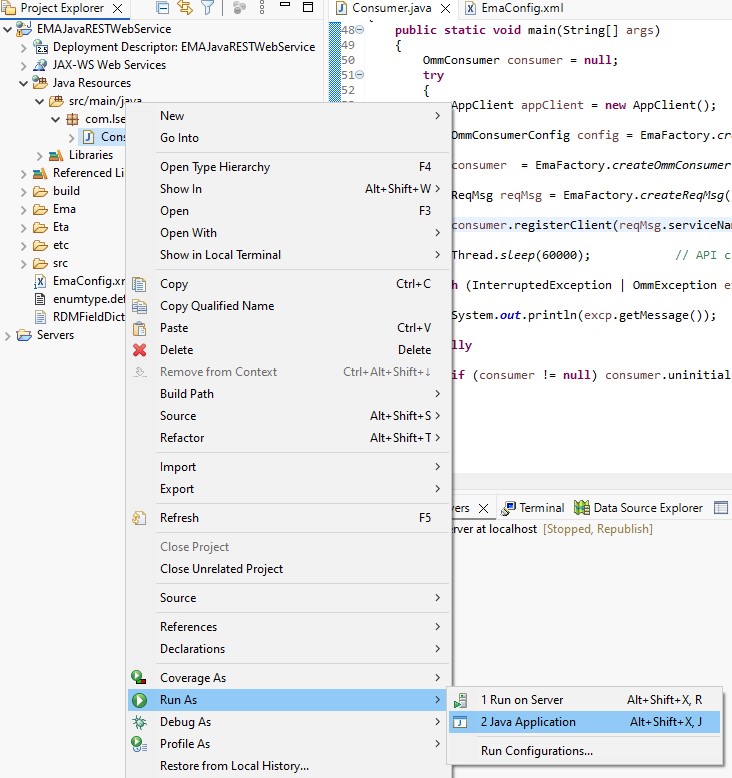
Task: Click the green Run As icon
Action: 139,700
